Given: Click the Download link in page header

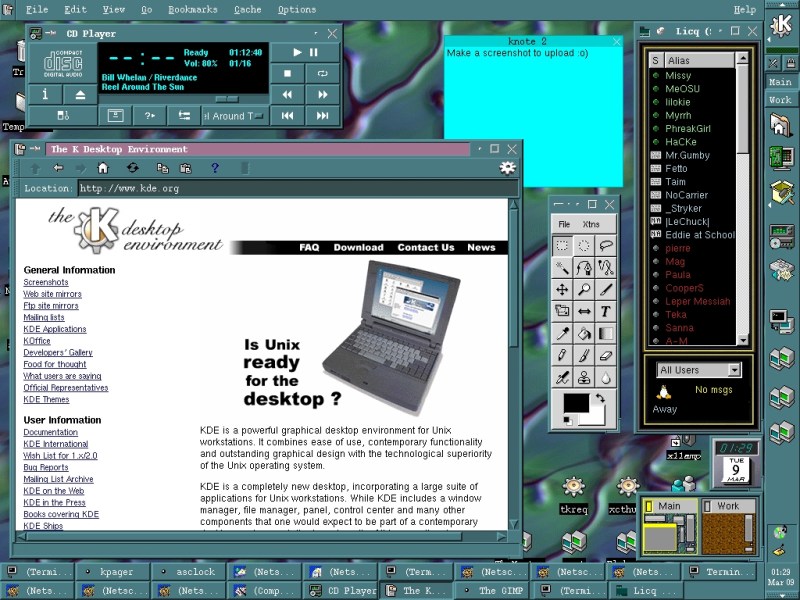Looking at the screenshot, I should click(x=358, y=247).
